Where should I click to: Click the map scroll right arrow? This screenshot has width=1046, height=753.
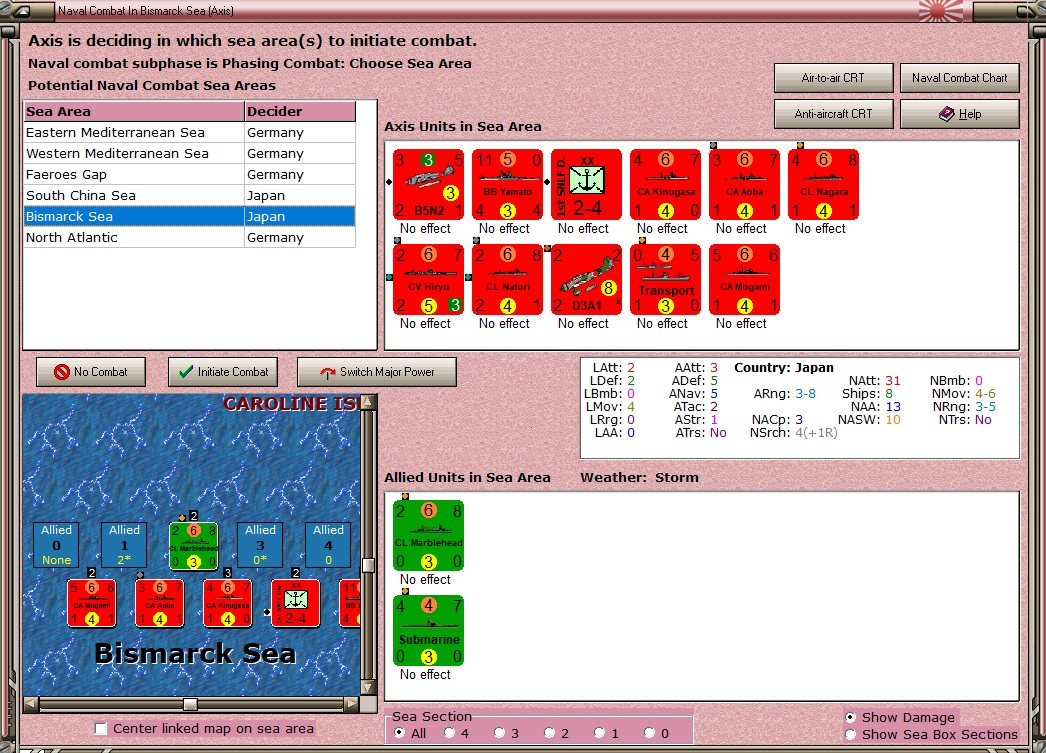point(352,704)
